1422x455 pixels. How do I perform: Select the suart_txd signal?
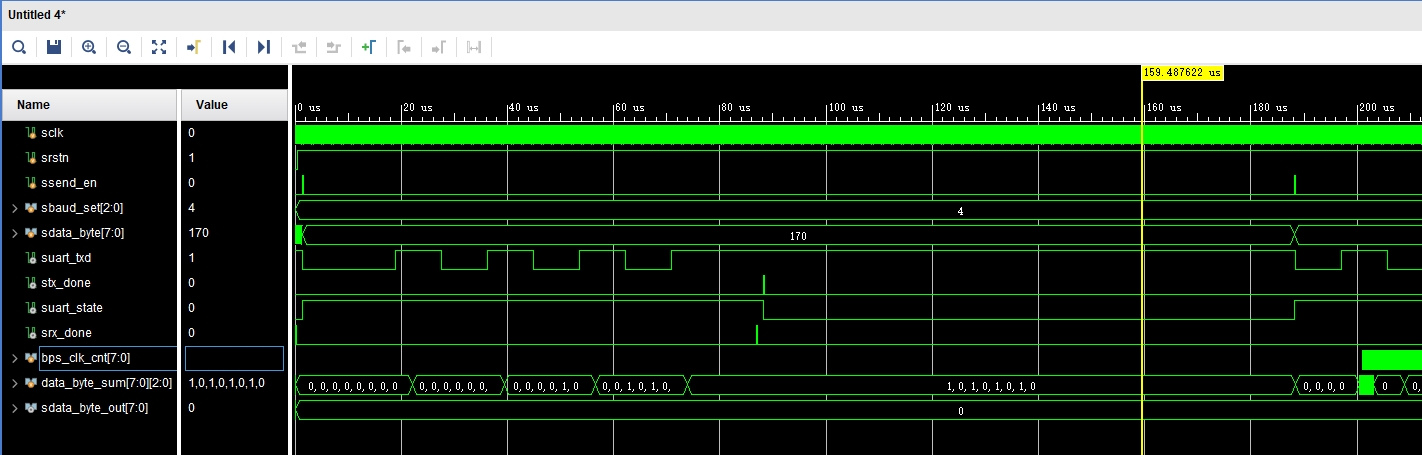66,258
